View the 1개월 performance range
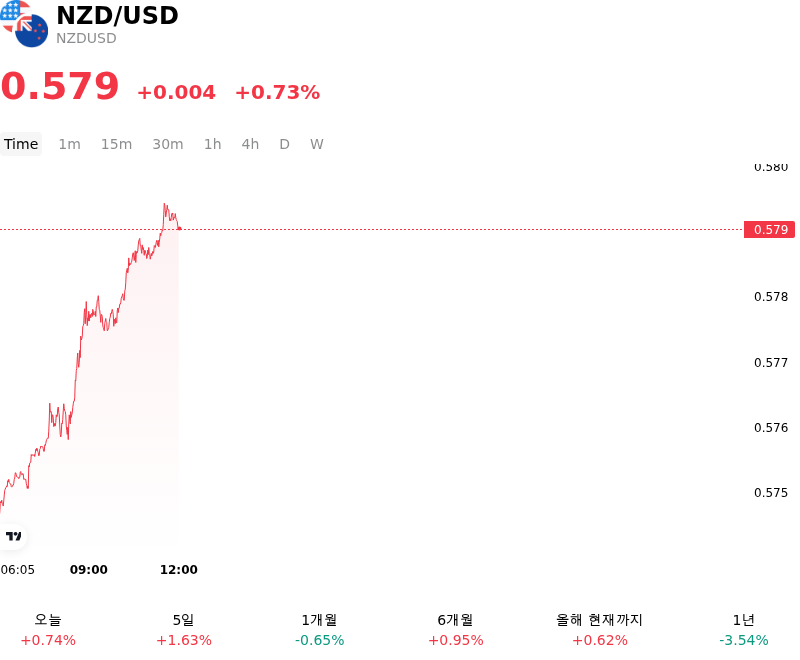 319,630
